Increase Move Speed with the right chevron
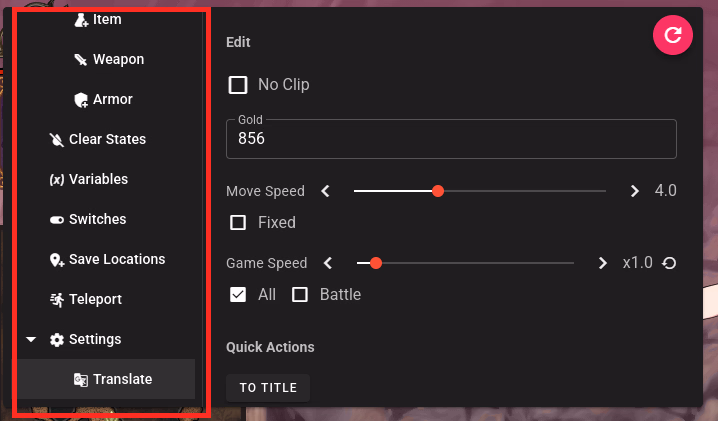Screen dimensions: 718x421 [x=634, y=191]
